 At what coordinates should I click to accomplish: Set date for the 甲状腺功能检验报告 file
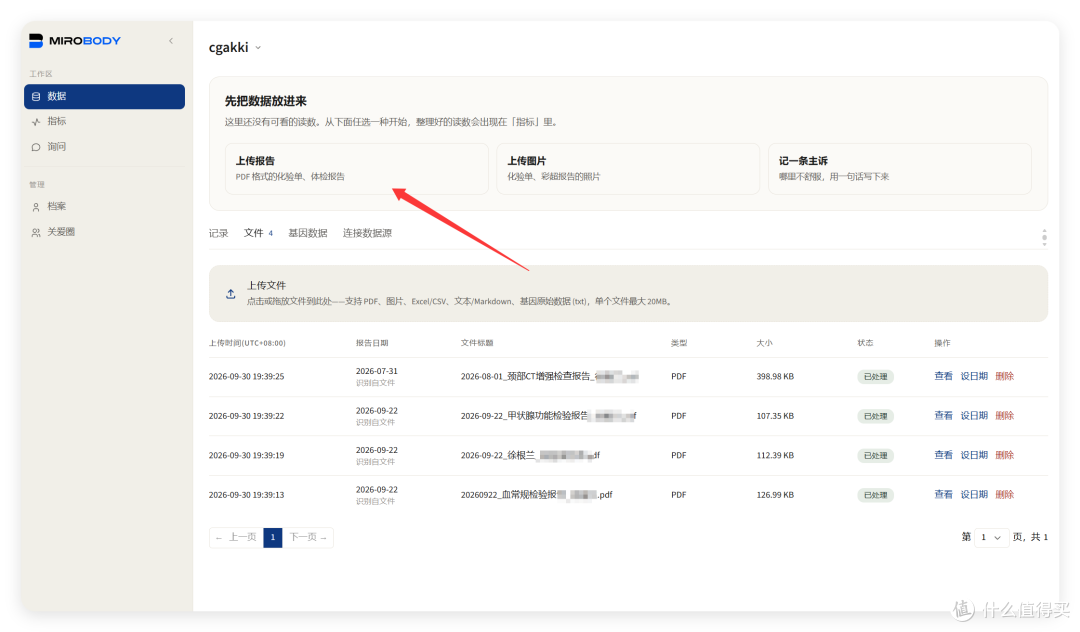pyautogui.click(x=974, y=415)
